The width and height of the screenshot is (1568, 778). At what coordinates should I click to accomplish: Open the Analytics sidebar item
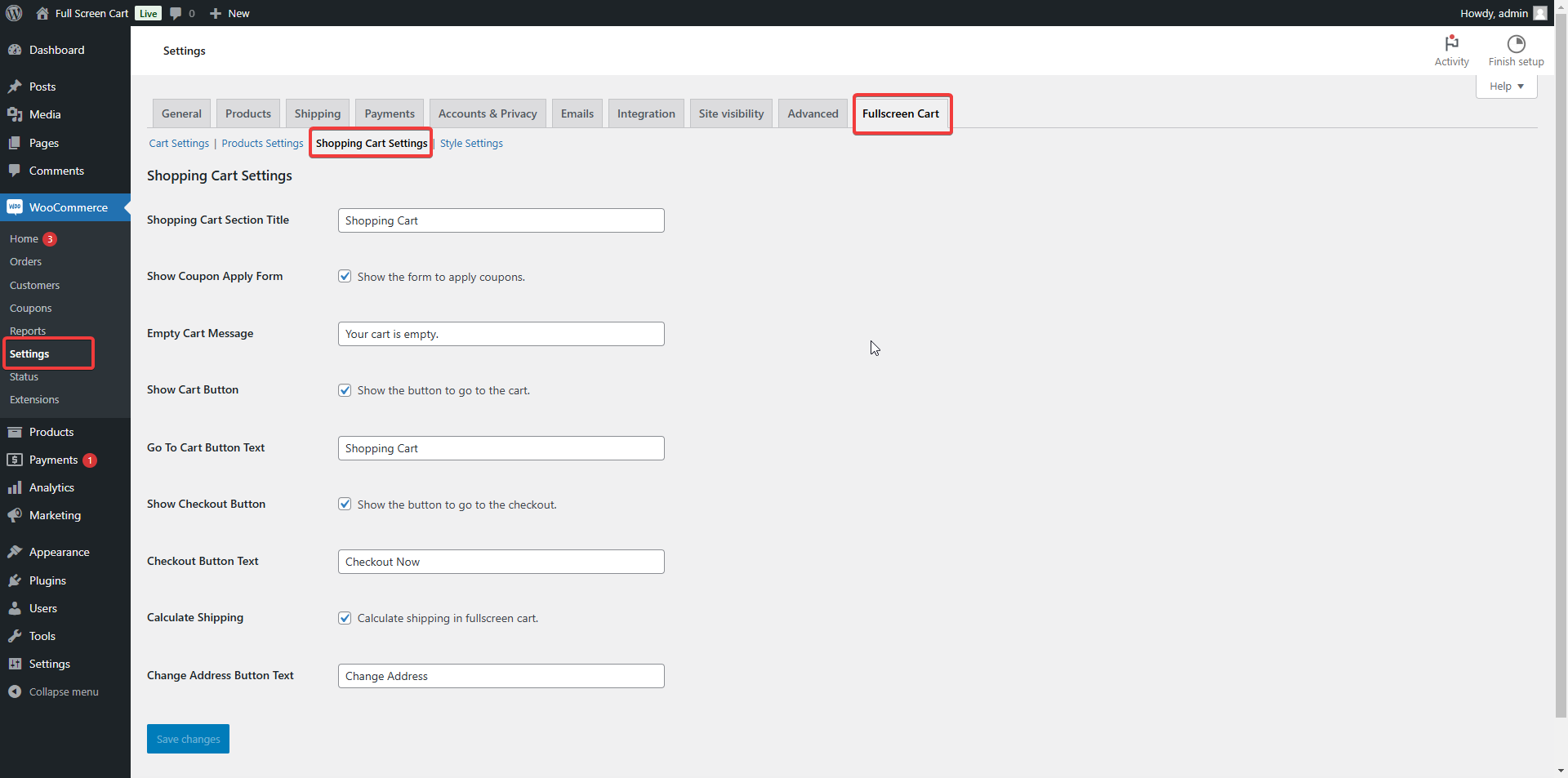(51, 487)
